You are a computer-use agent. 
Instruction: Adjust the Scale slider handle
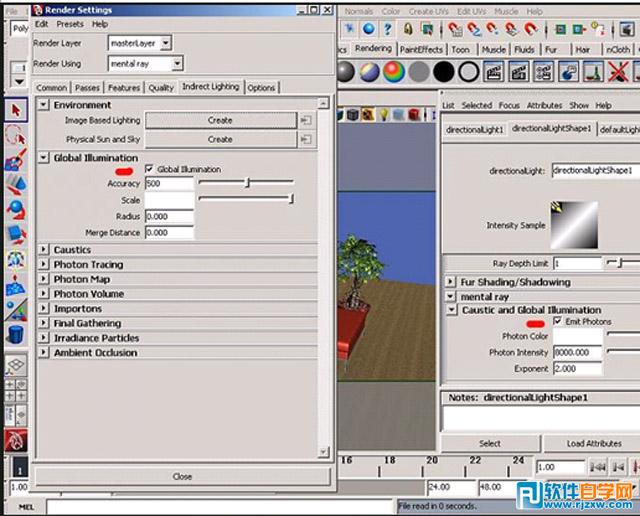click(x=291, y=199)
